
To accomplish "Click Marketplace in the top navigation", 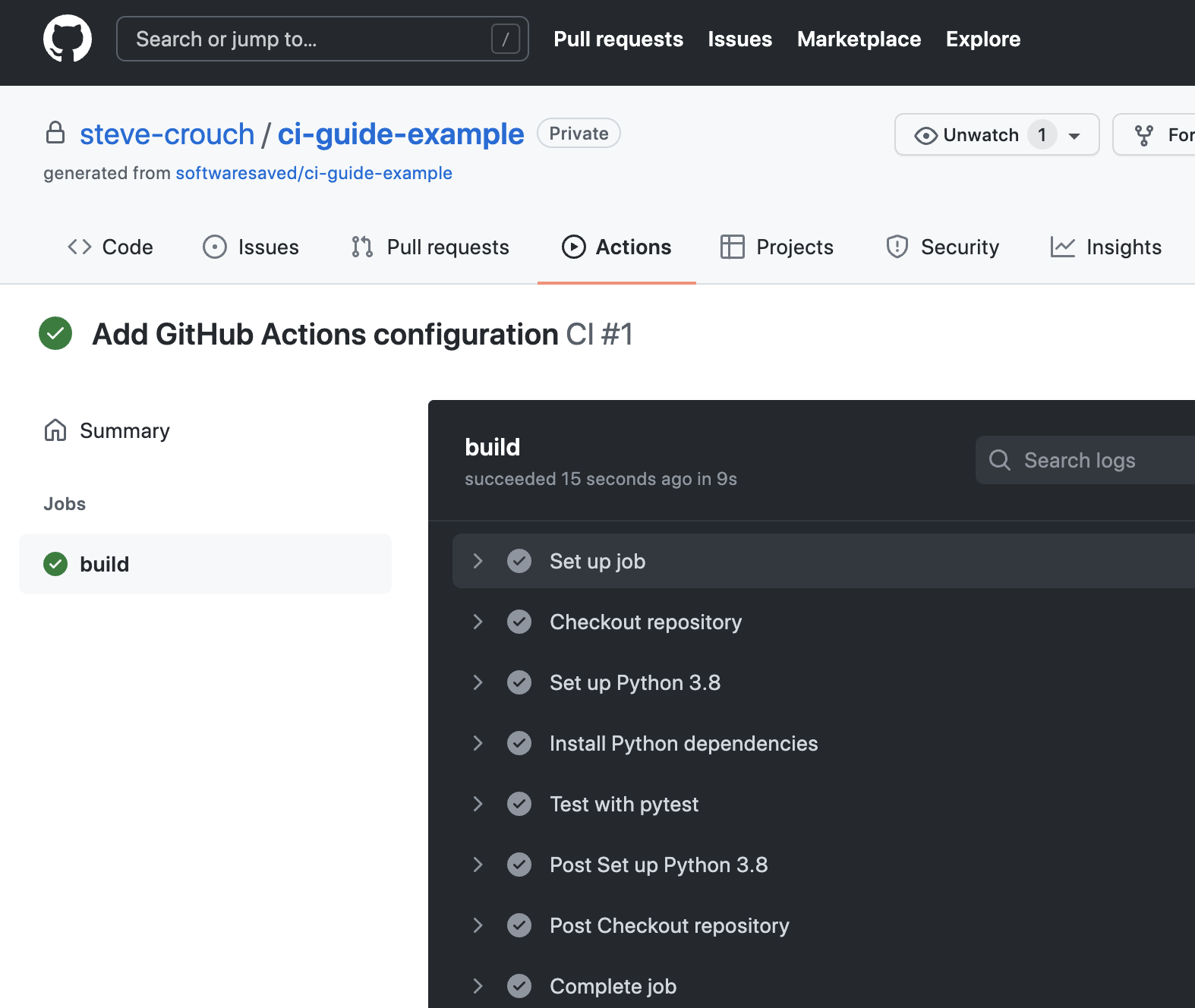I will [859, 39].
